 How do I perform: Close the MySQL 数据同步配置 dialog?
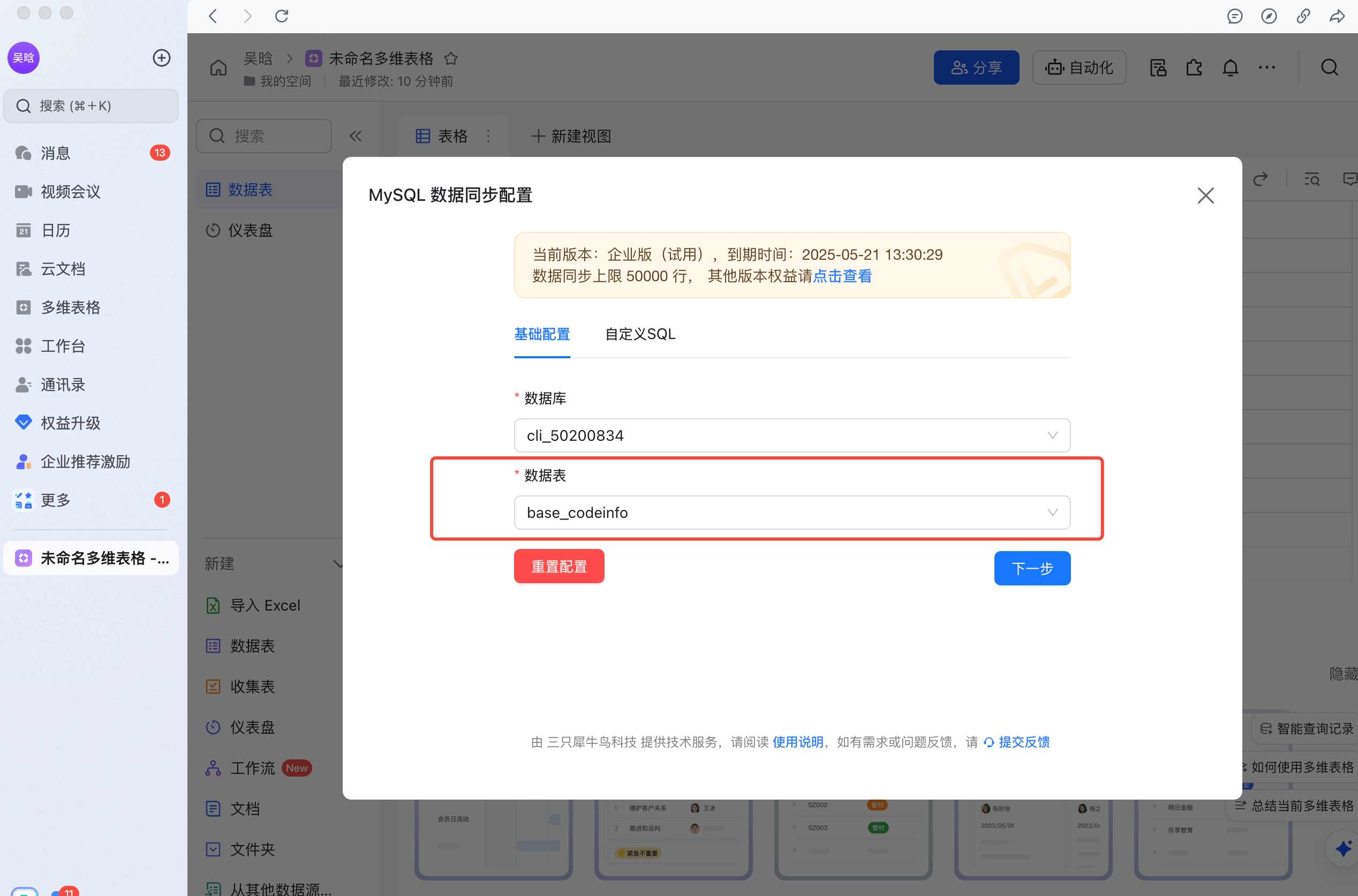click(x=1205, y=195)
